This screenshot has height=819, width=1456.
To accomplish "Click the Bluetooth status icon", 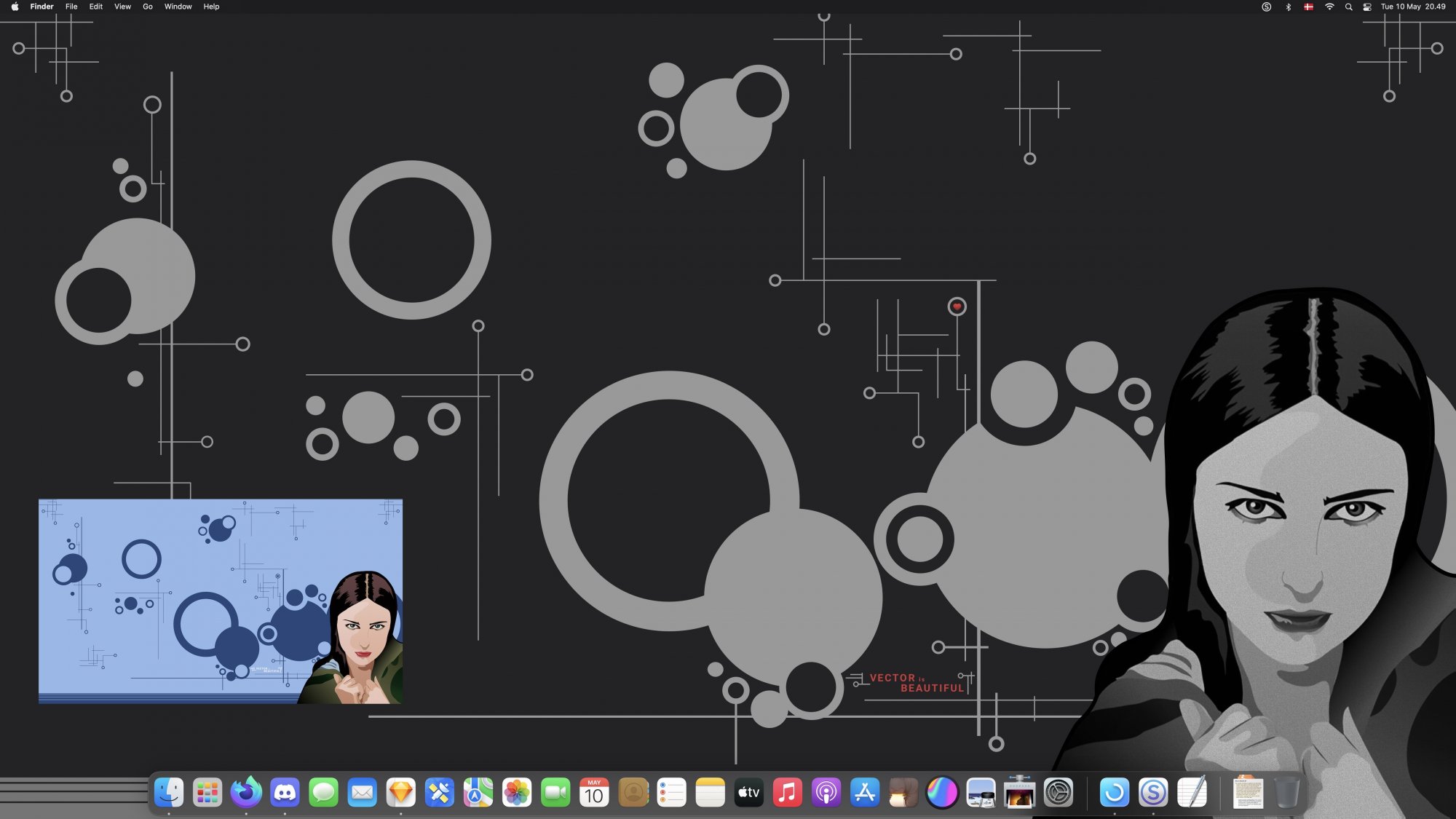I will pyautogui.click(x=1288, y=7).
